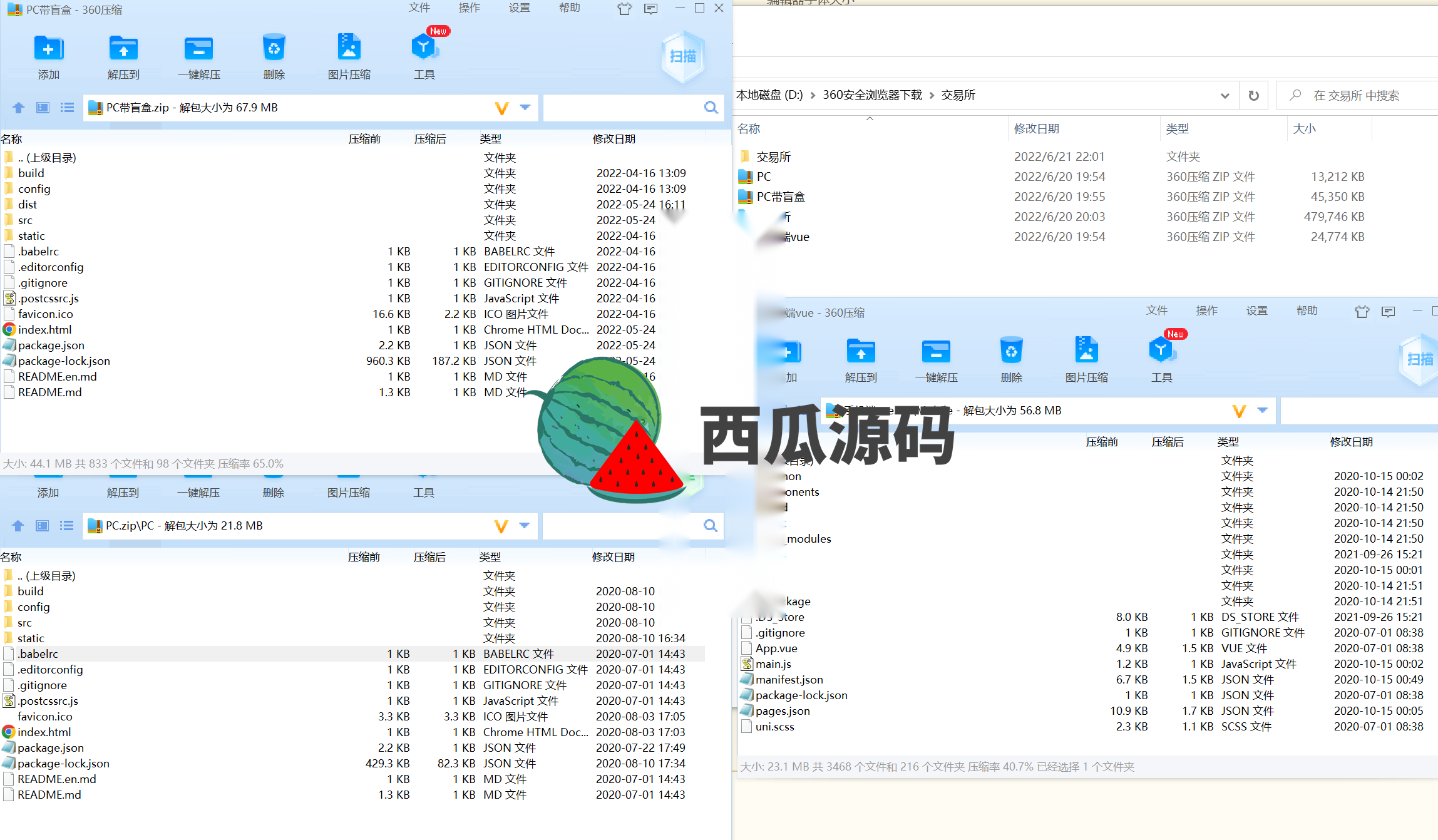Switch to list view in PC.zip\PC window
The width and height of the screenshot is (1438, 840).
(66, 526)
